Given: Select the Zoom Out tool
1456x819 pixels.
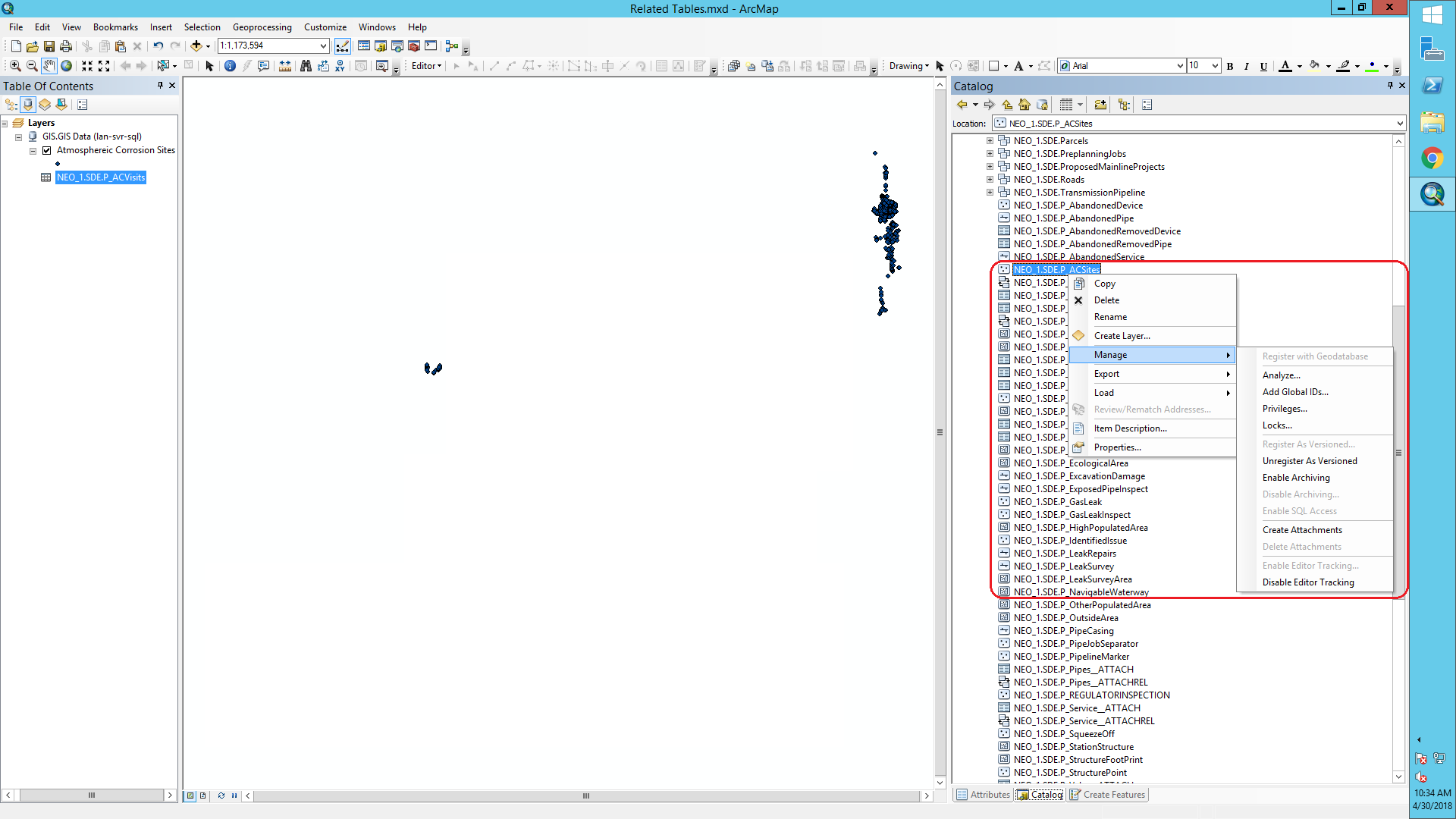Looking at the screenshot, I should (32, 66).
